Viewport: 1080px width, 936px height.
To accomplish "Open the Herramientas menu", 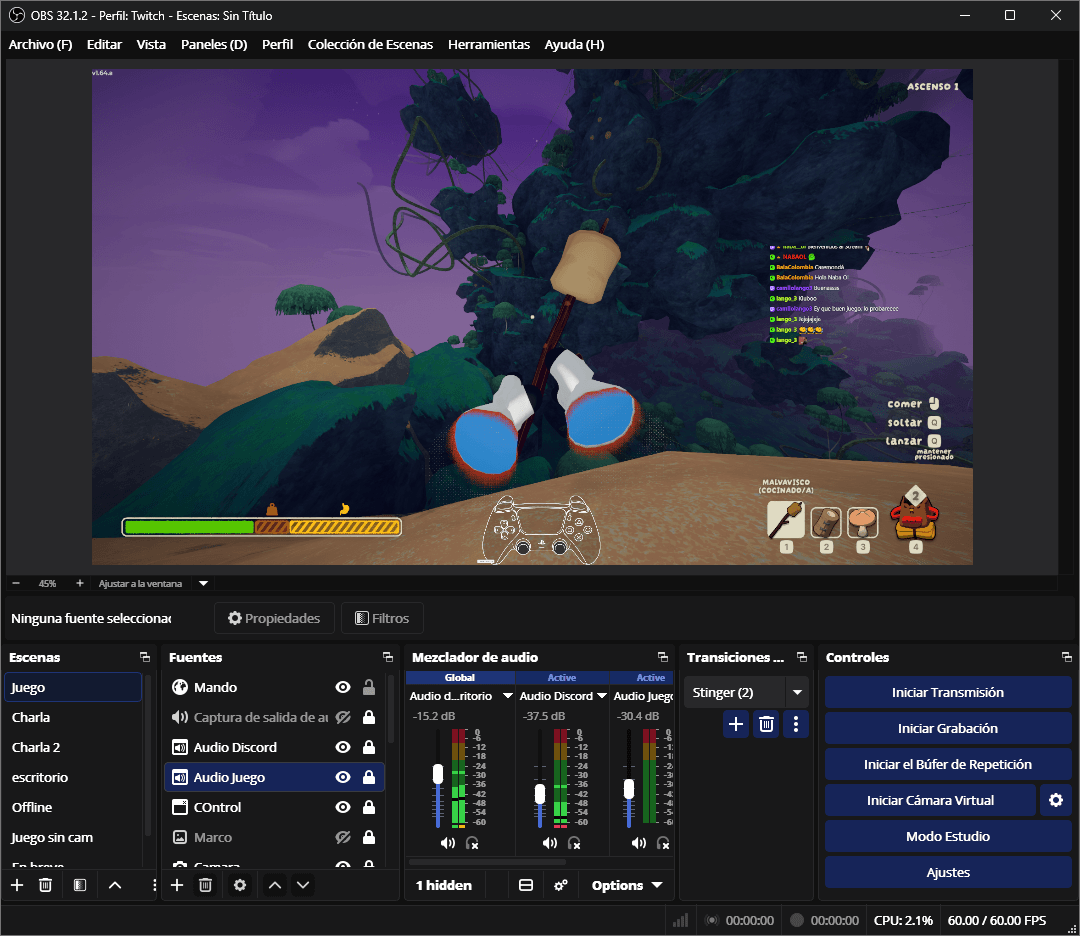I will click(x=489, y=45).
